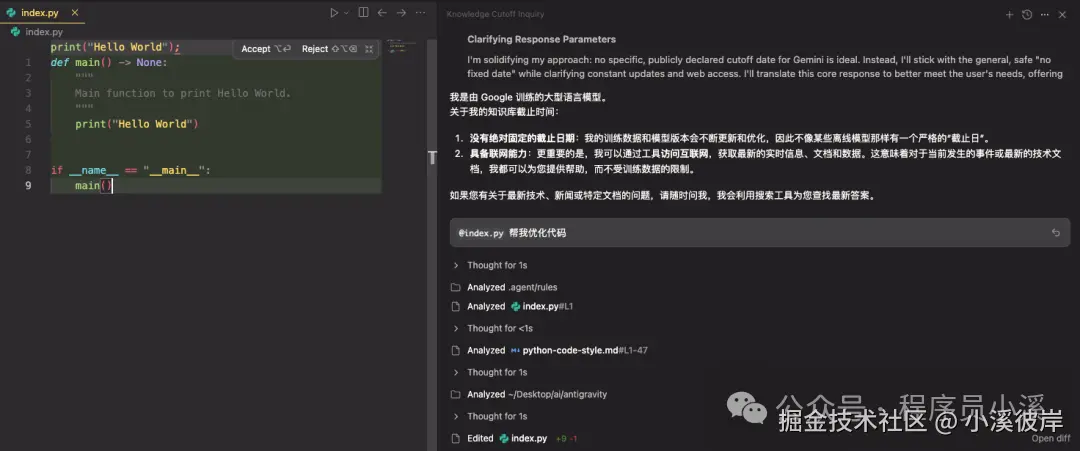Image resolution: width=1080 pixels, height=451 pixels.
Task: Click file icon beside python-code-style.md row
Action: pos(455,350)
